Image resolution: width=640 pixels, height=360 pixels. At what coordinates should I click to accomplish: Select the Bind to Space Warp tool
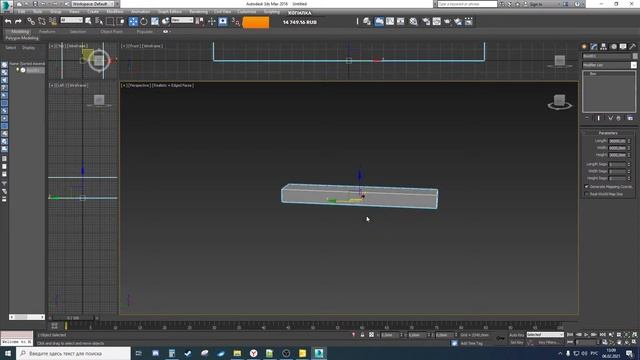[53, 22]
